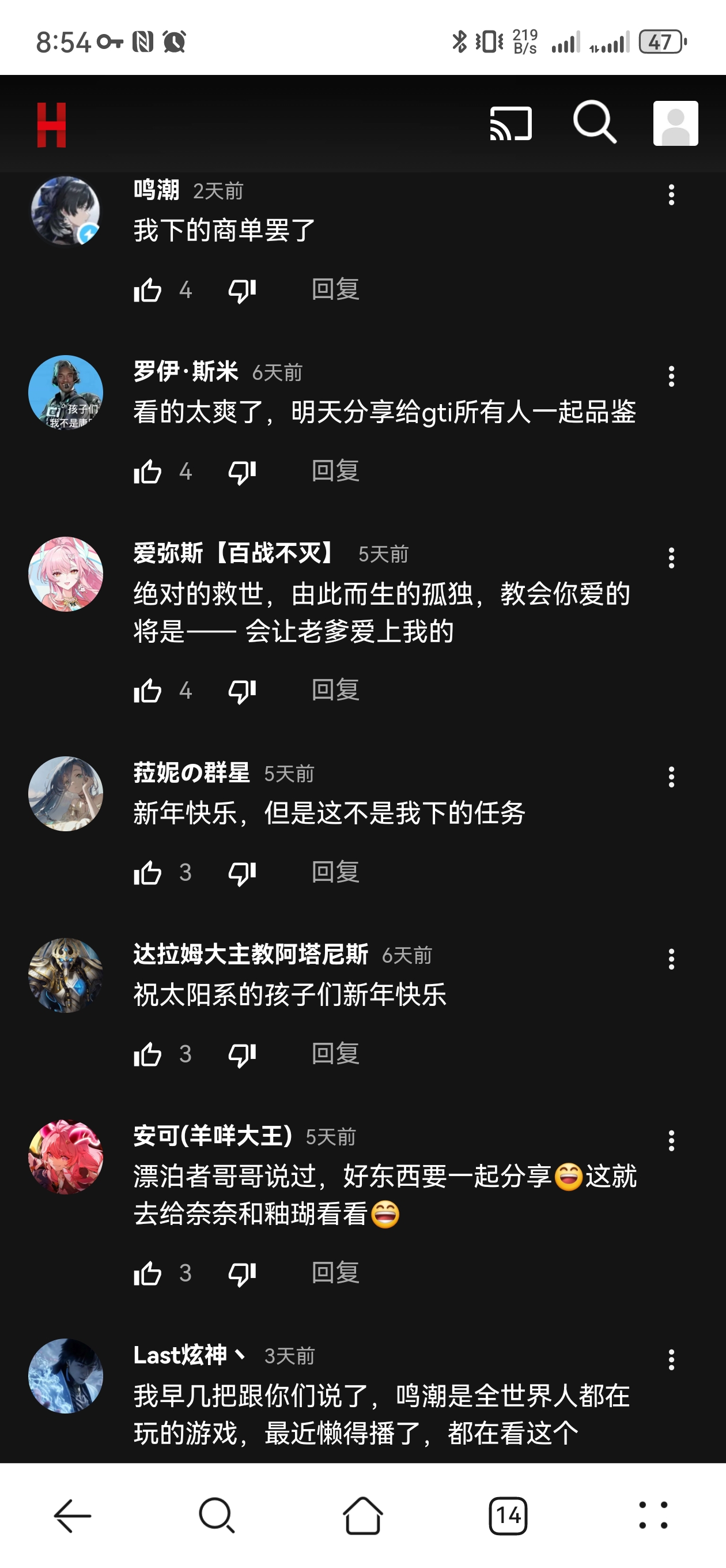Viewport: 726px width, 1568px height.
Task: Open username 安可(羊咩大王) profile
Action: (213, 1136)
